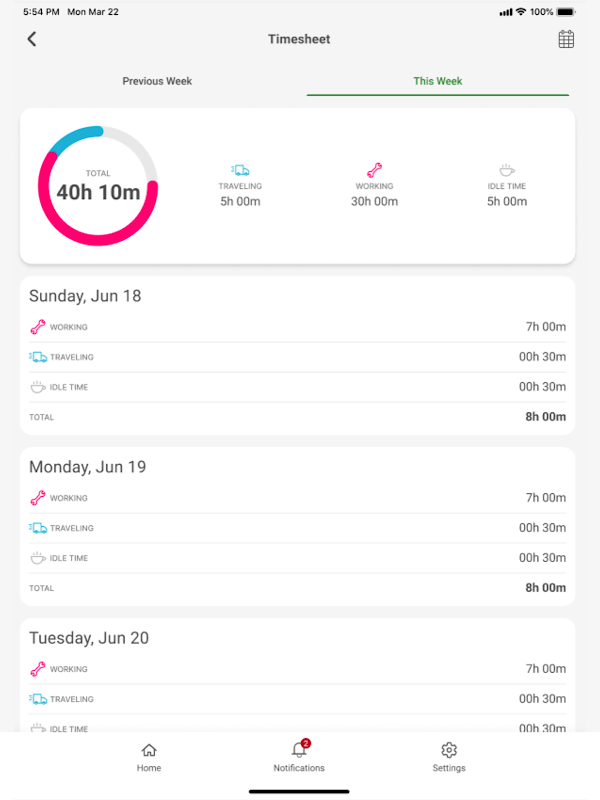Select the This Week tab

[x=438, y=81]
